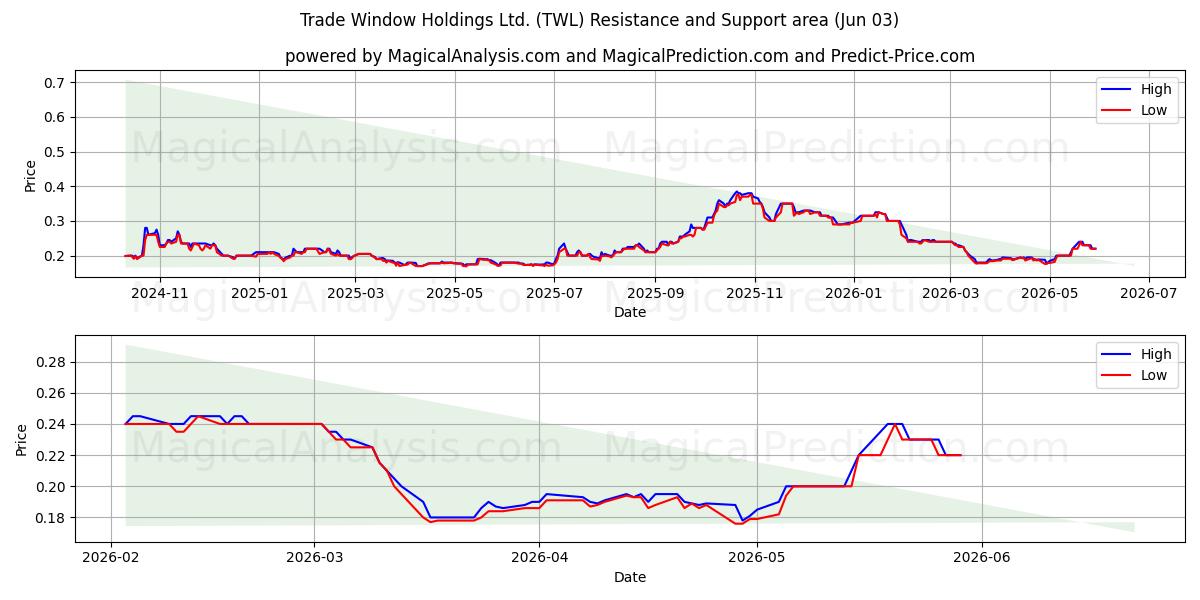Click the '0.2' y-axis tick in top chart
1200x600 pixels.
point(56,256)
